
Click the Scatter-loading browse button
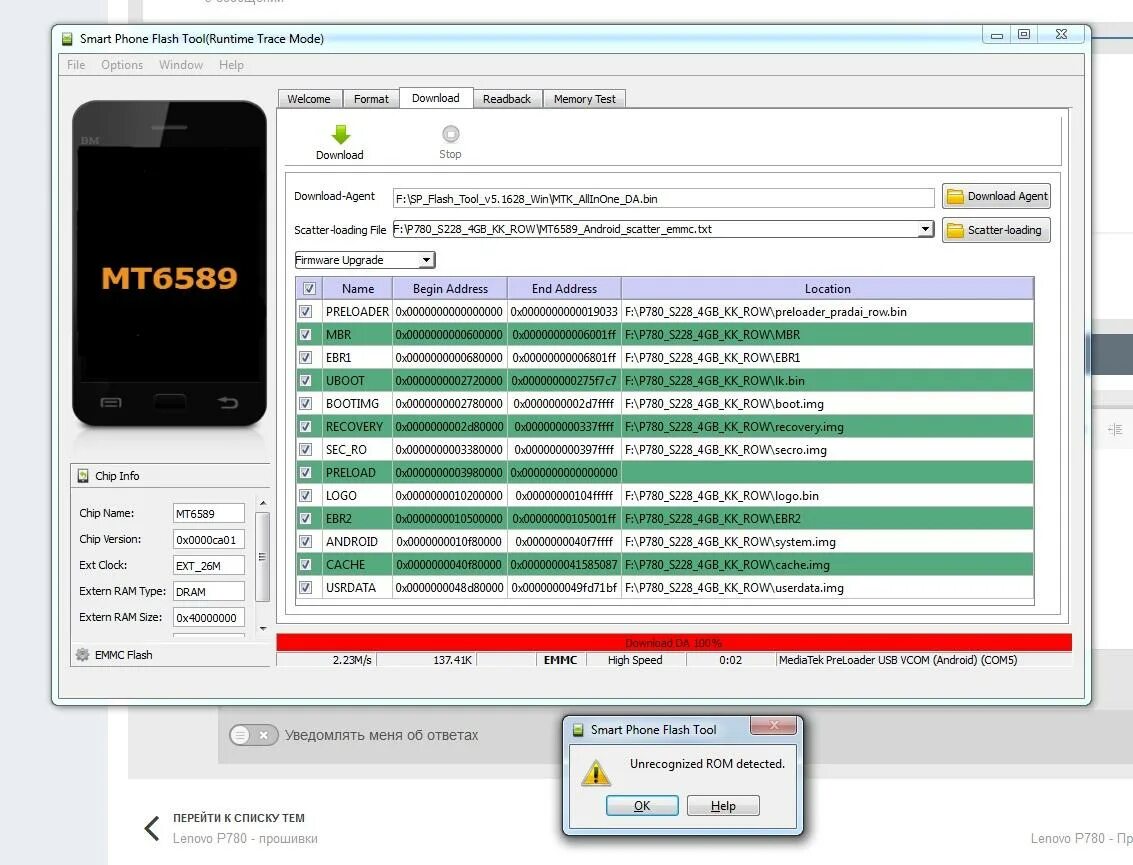[x=996, y=231]
